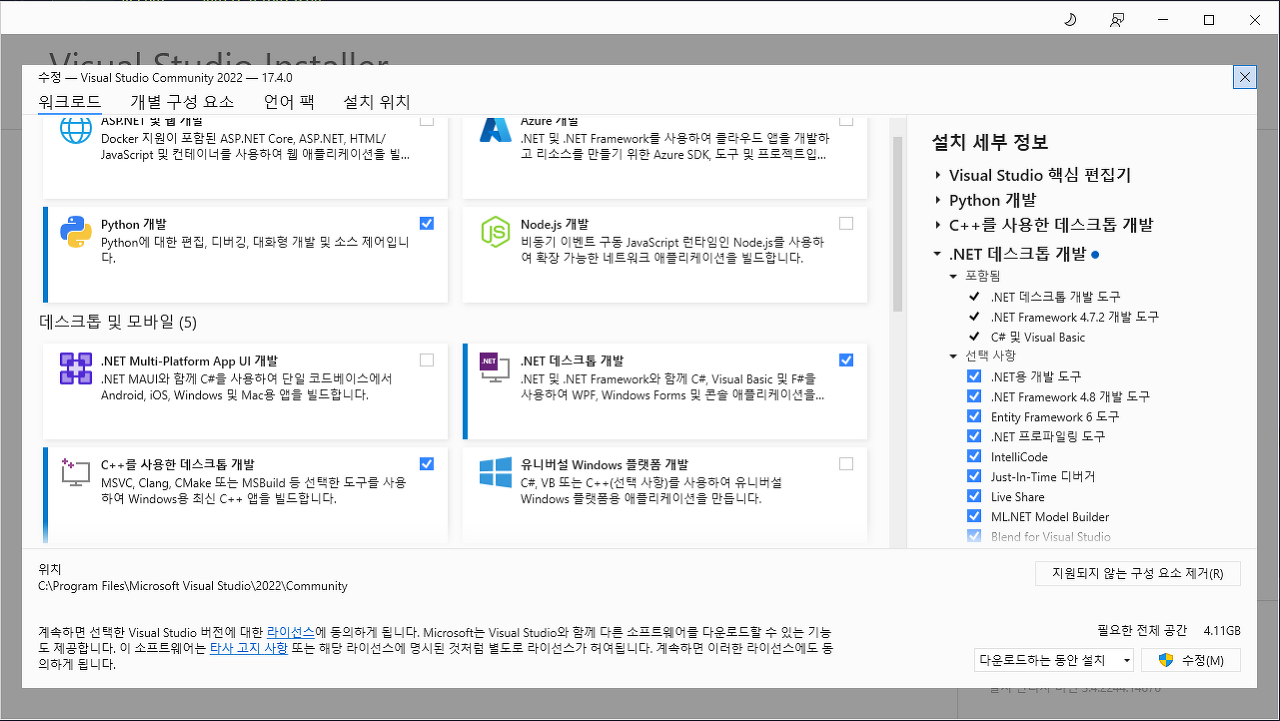
Task: Uncheck .NET Framework 4.8 개발 도구
Action: 974,396
